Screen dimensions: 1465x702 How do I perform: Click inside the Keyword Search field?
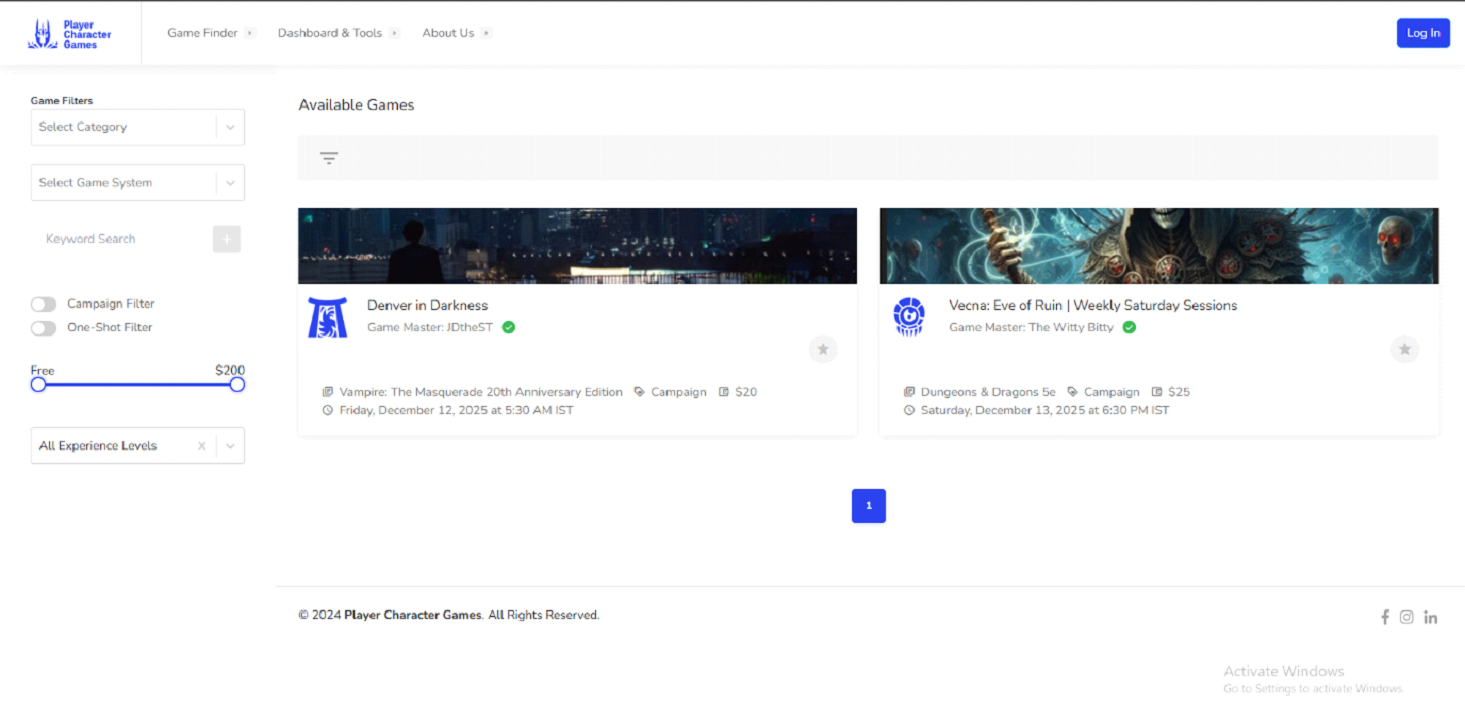tap(120, 238)
